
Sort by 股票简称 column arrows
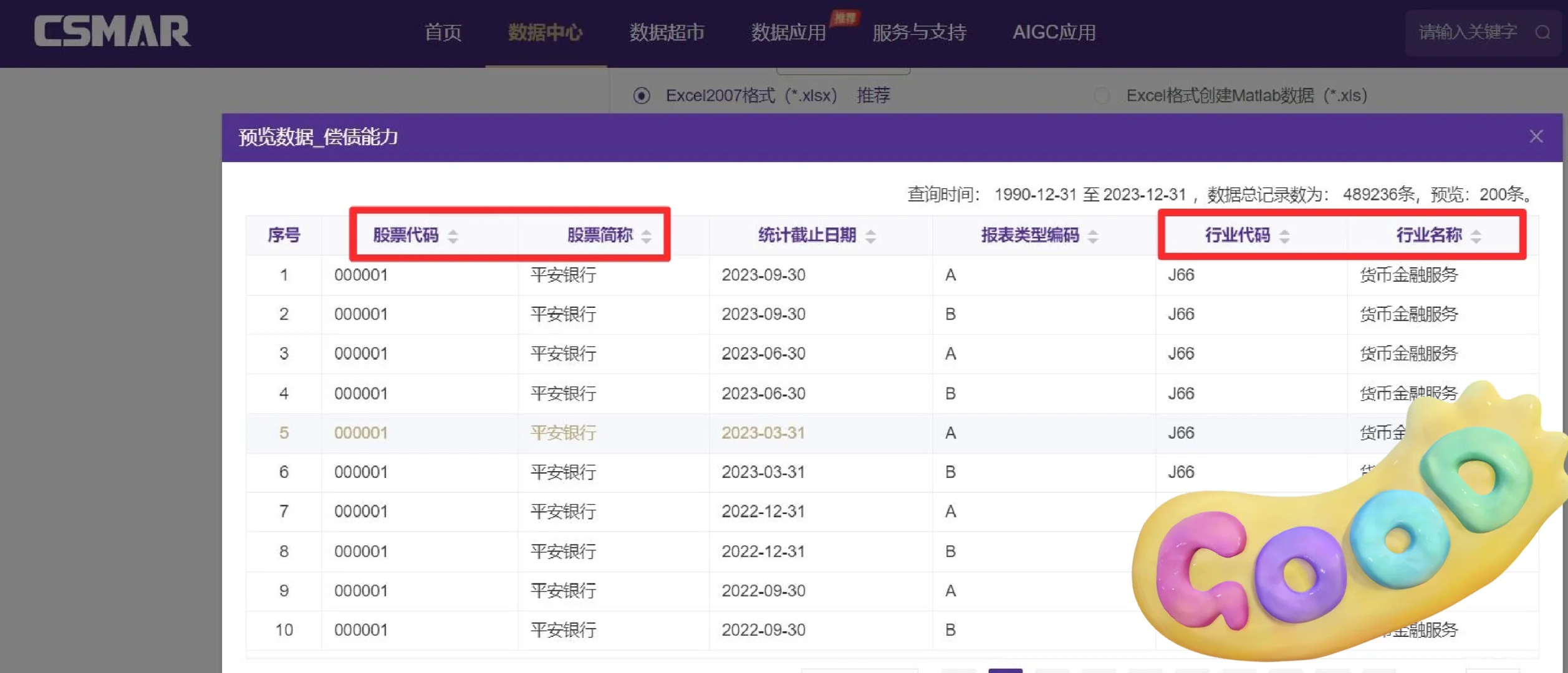(x=647, y=236)
